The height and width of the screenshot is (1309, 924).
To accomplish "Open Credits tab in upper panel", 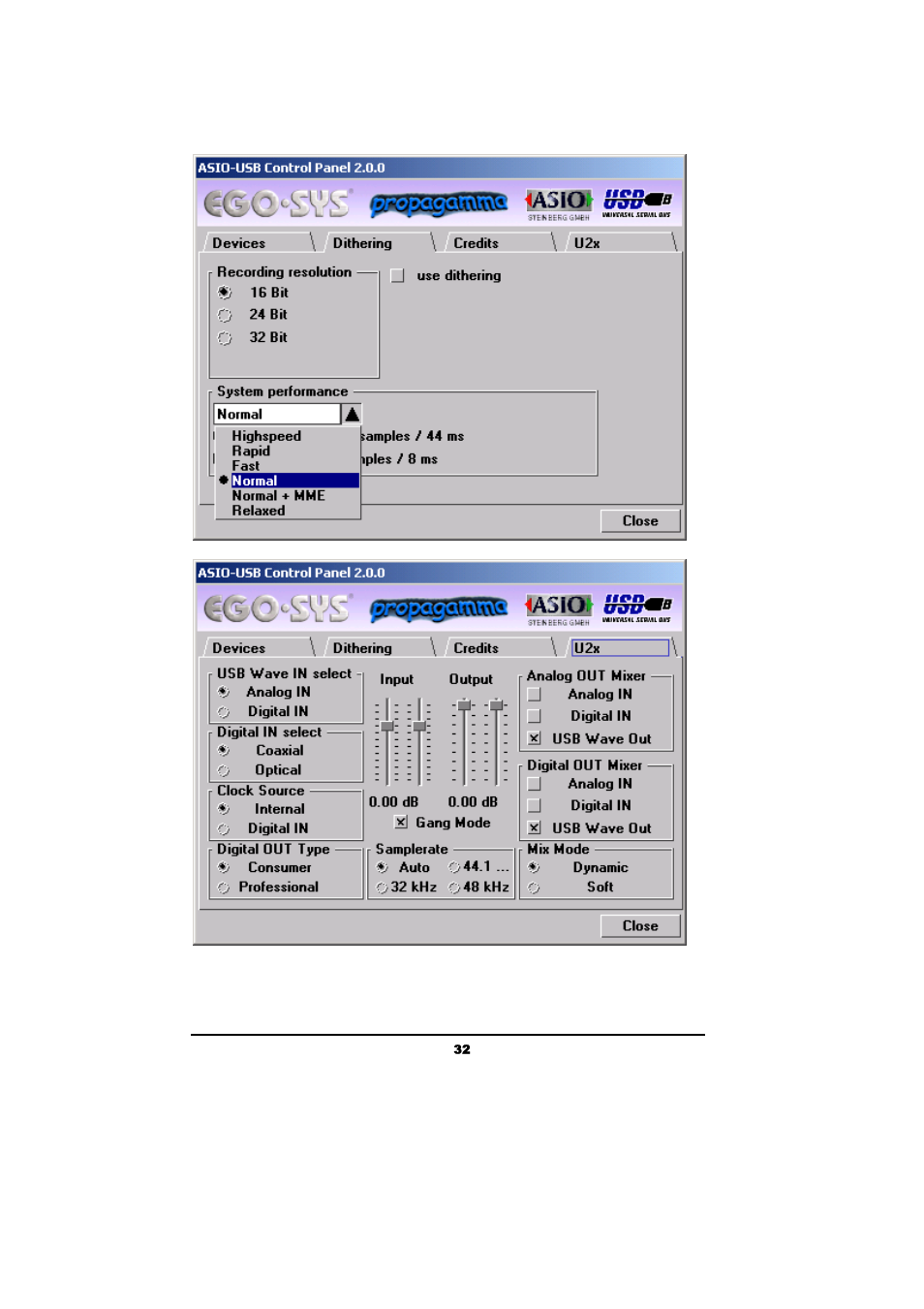I will 500,243.
